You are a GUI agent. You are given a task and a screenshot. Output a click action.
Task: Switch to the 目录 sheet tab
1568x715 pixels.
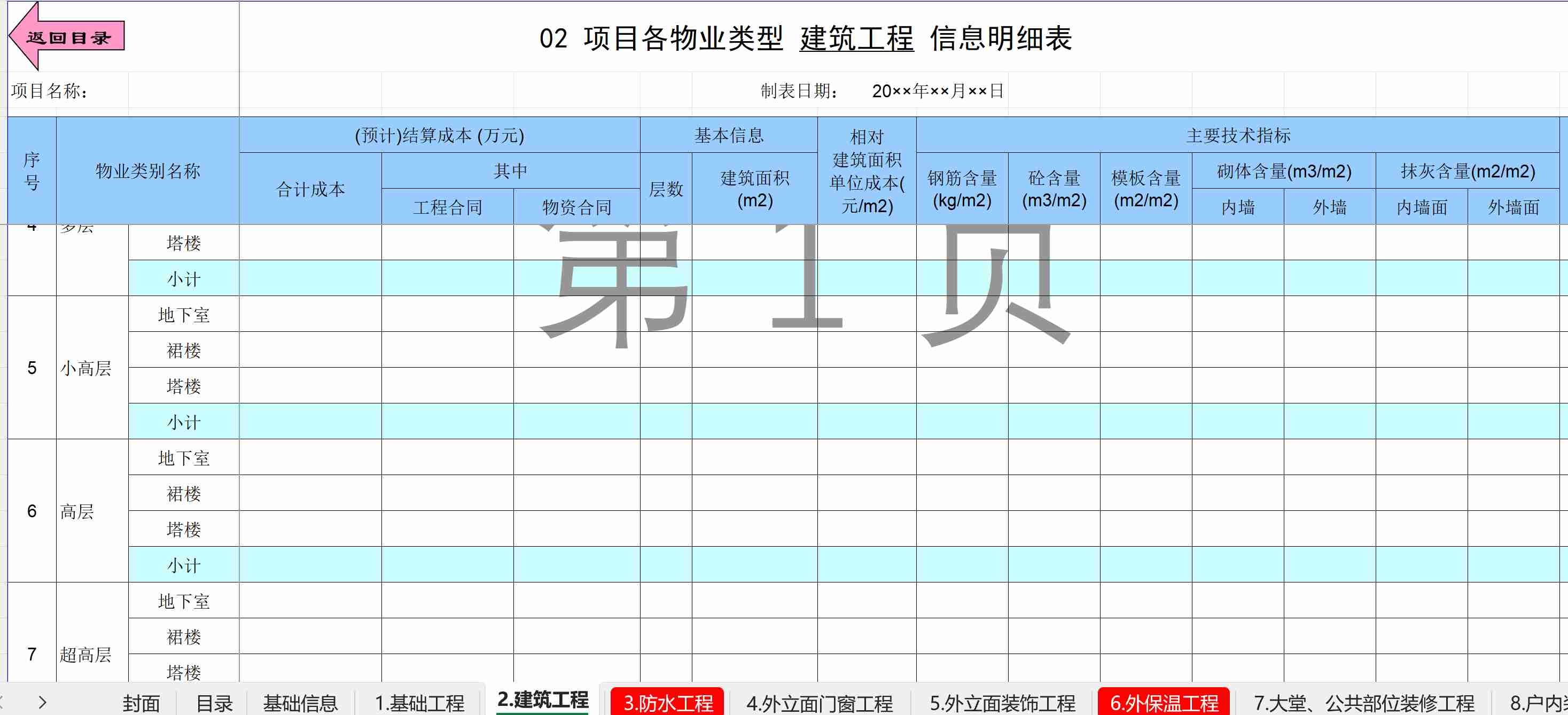coord(214,703)
